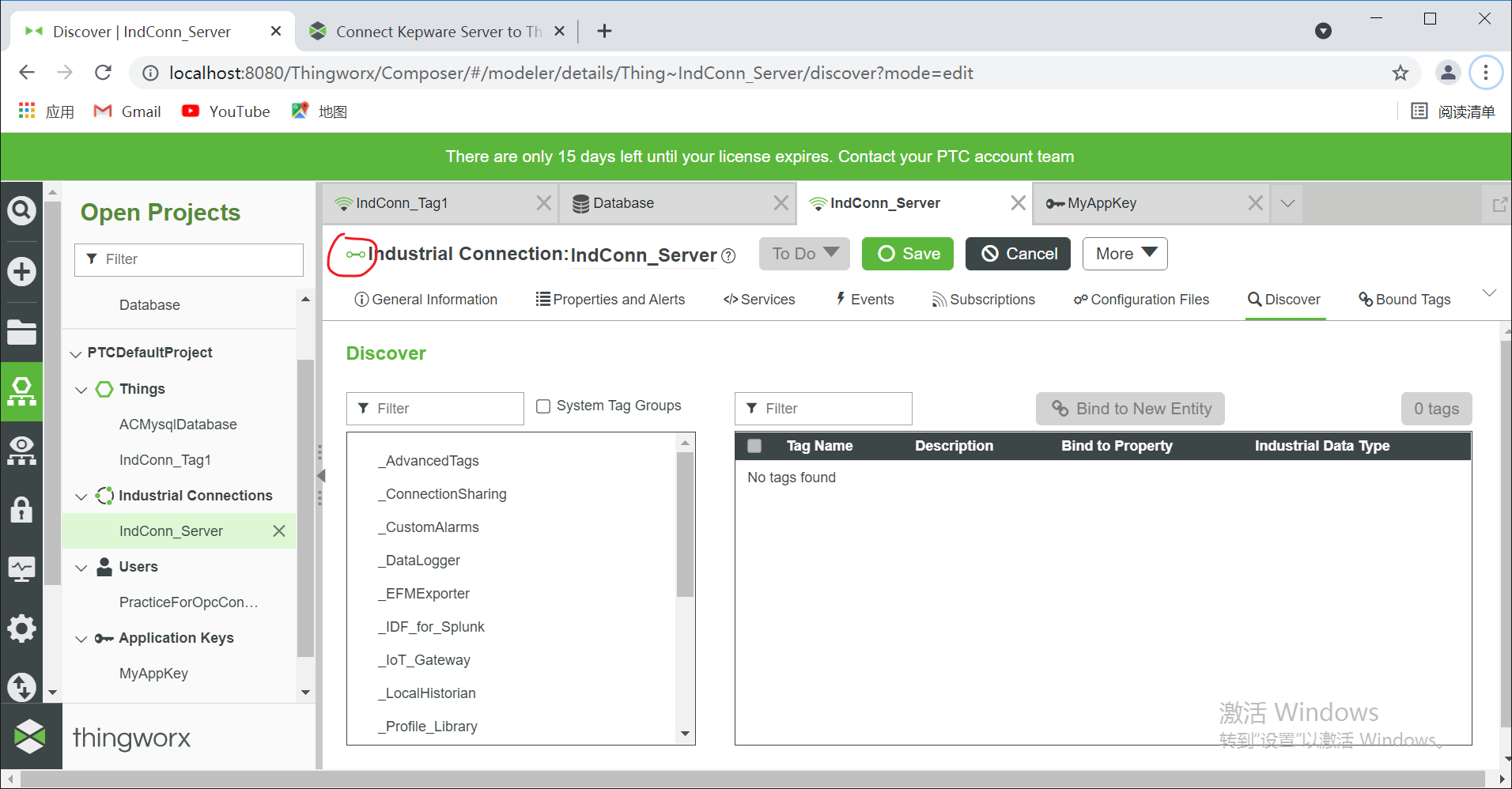Open the search icon in left sidebar

pos(21,210)
